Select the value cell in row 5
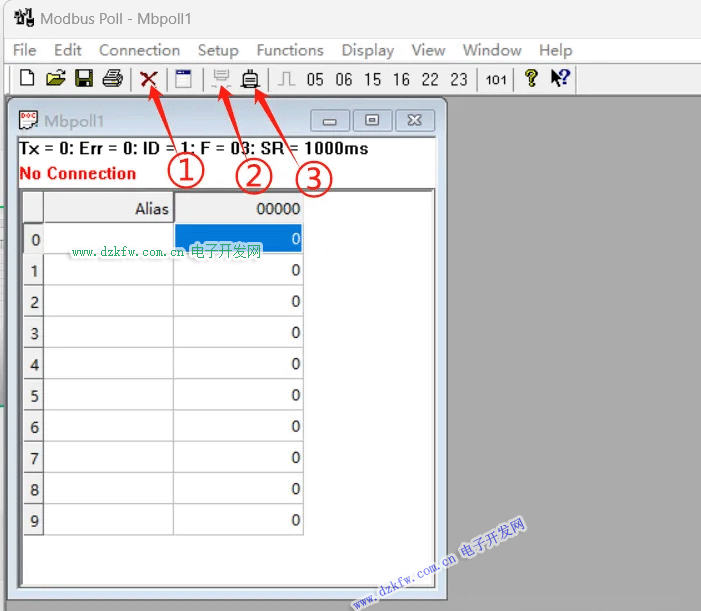Image resolution: width=701 pixels, height=611 pixels. pyautogui.click(x=239, y=395)
